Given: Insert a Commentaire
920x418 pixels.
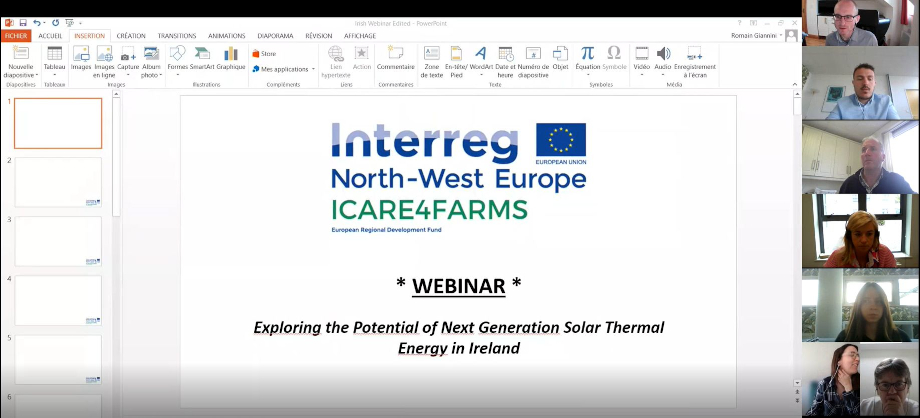Looking at the screenshot, I should (x=395, y=58).
